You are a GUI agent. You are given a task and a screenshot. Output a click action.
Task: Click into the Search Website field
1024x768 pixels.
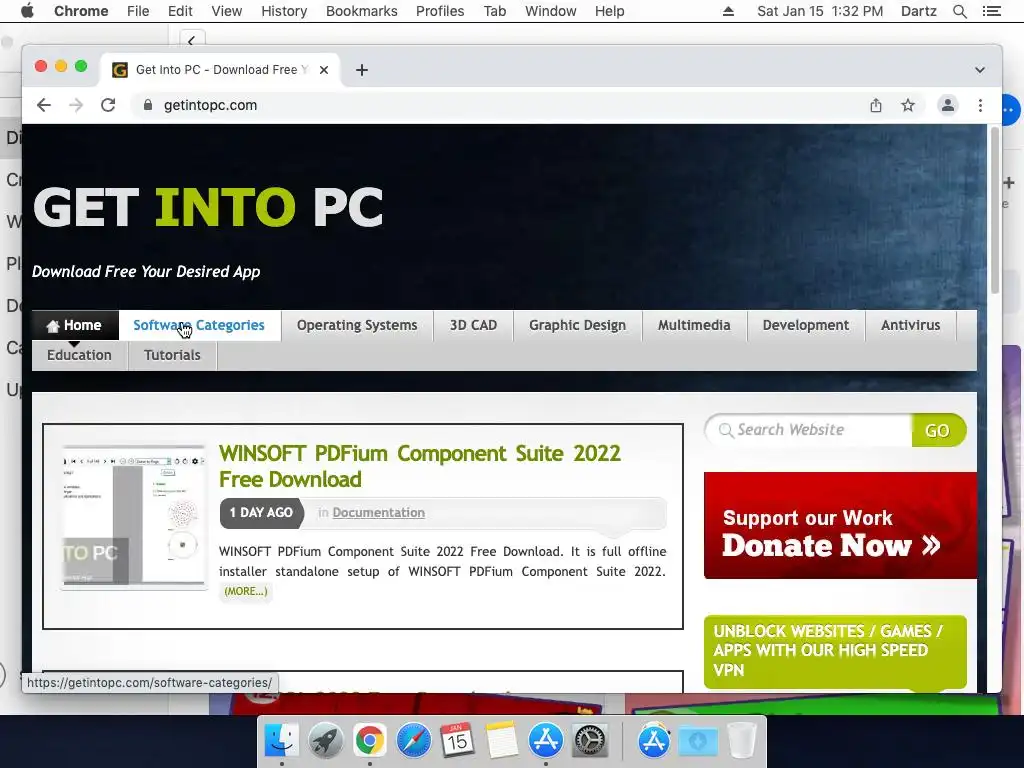pyautogui.click(x=808, y=430)
